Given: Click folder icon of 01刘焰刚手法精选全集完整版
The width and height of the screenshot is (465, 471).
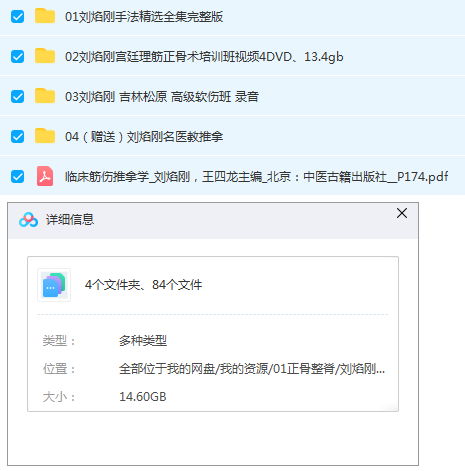Looking at the screenshot, I should (45, 16).
